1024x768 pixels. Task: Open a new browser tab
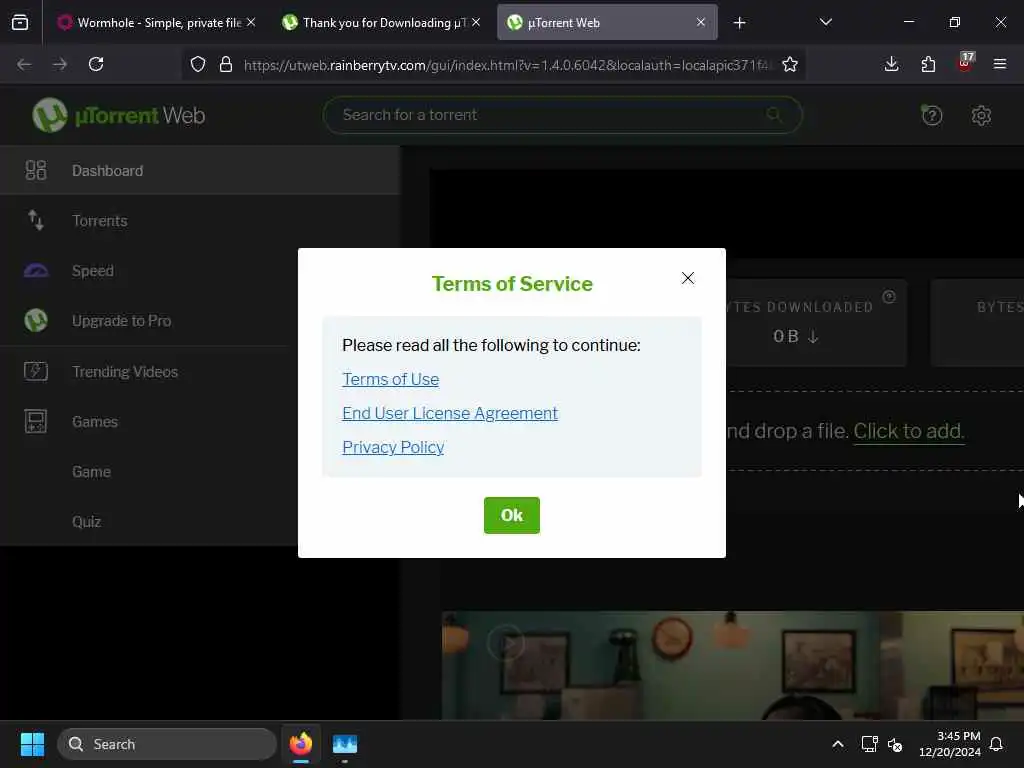(739, 23)
